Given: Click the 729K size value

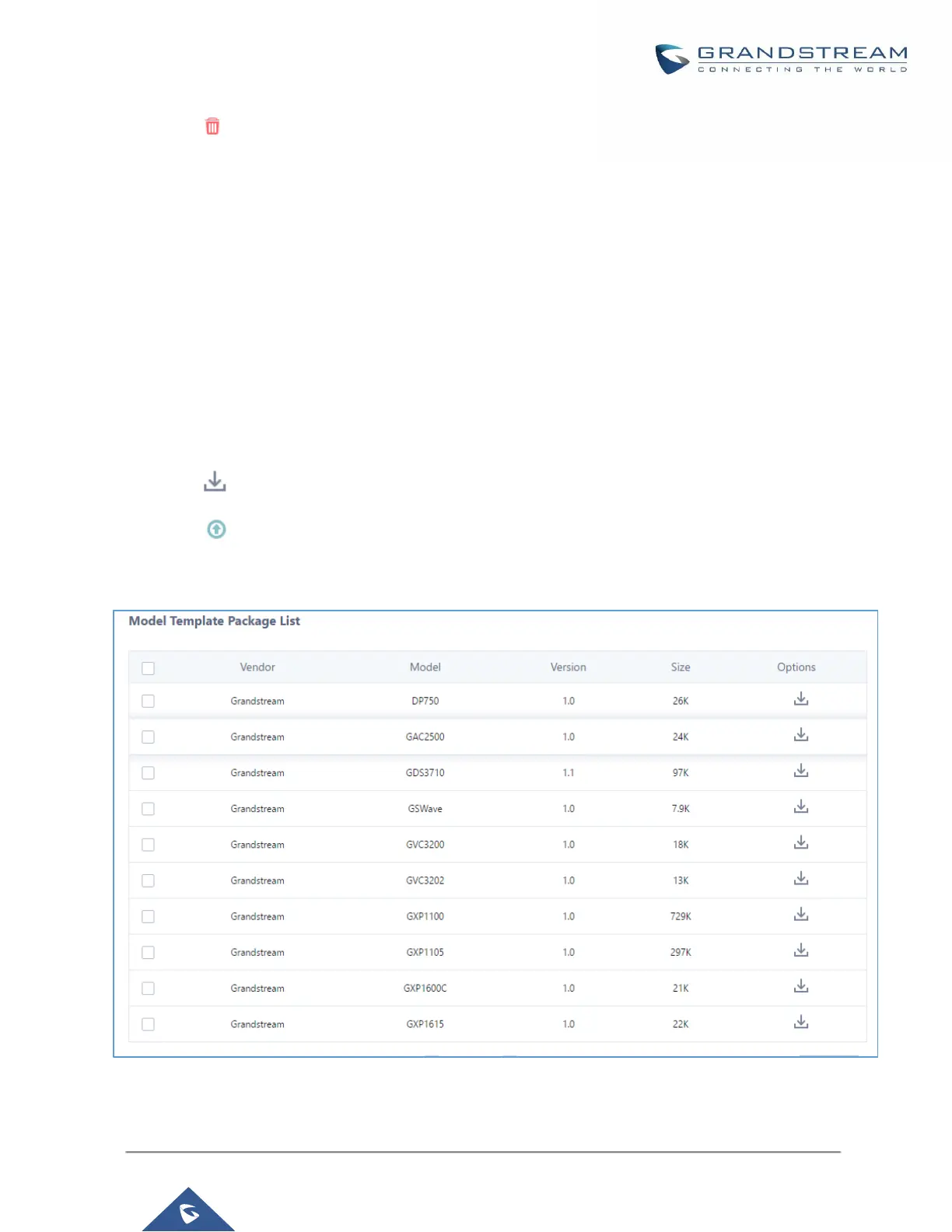Looking at the screenshot, I should tap(681, 916).
